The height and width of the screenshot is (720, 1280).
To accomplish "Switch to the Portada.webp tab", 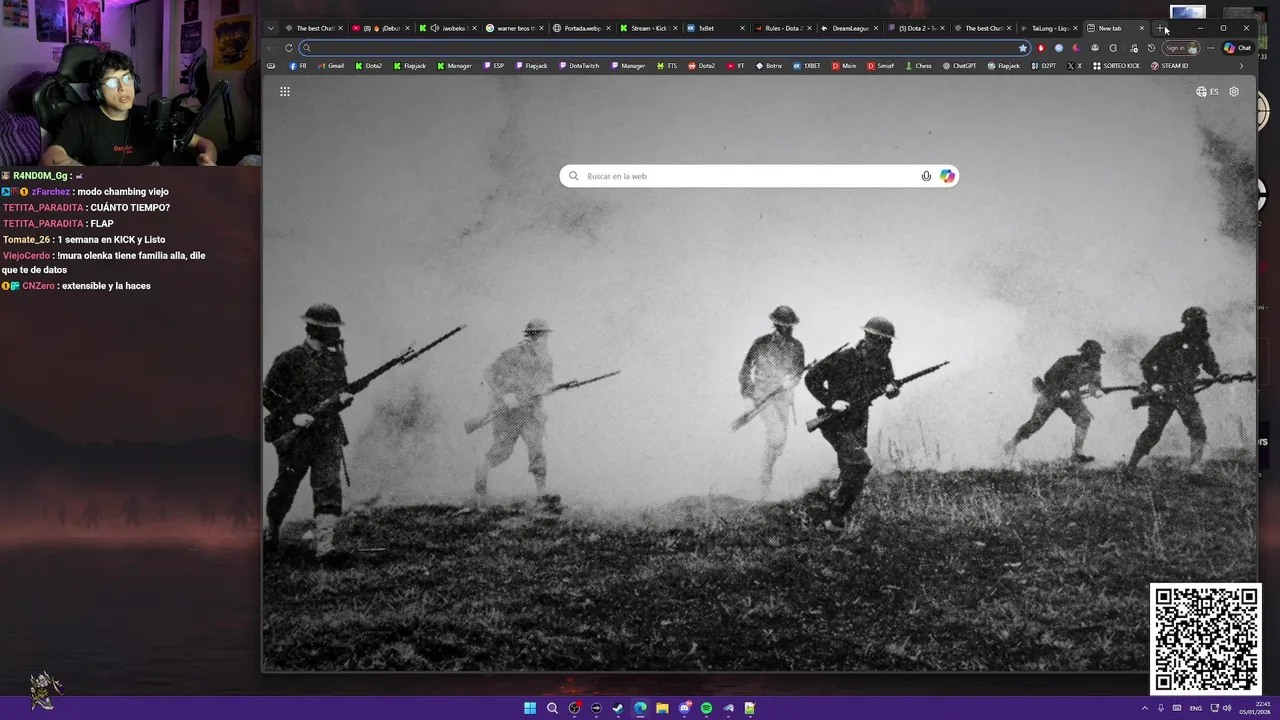I will tap(582, 28).
